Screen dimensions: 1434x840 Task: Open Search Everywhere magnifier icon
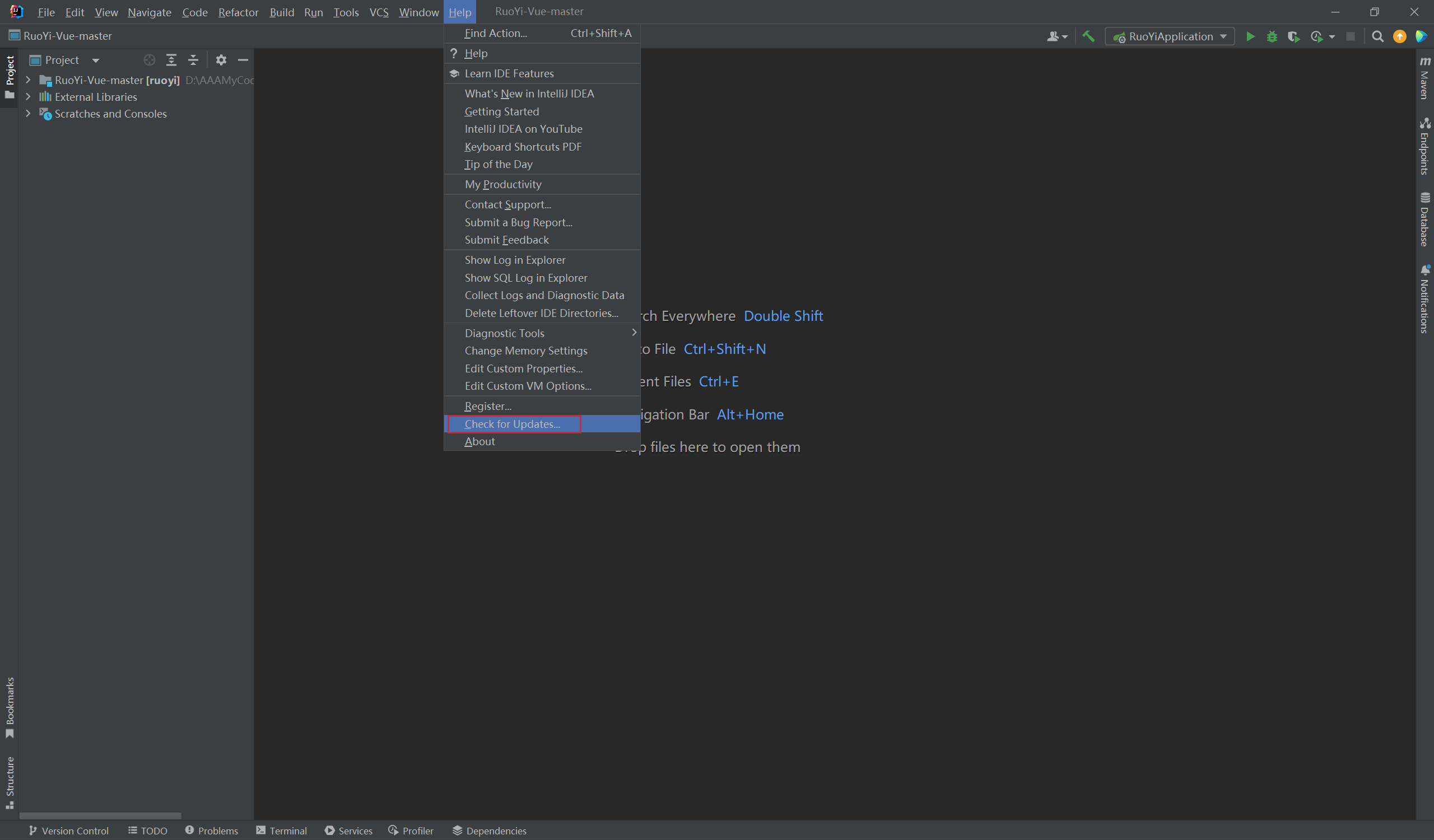coord(1377,36)
